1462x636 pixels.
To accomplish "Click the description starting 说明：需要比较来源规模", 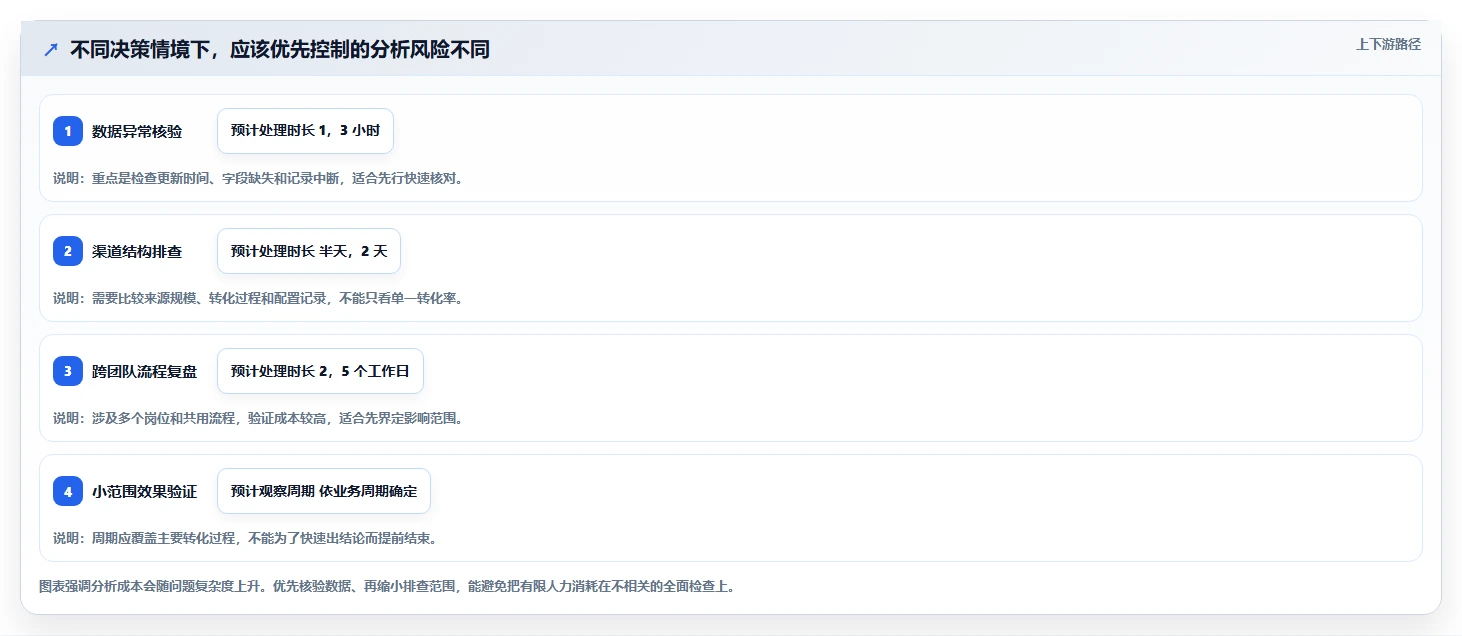I will click(x=258, y=298).
